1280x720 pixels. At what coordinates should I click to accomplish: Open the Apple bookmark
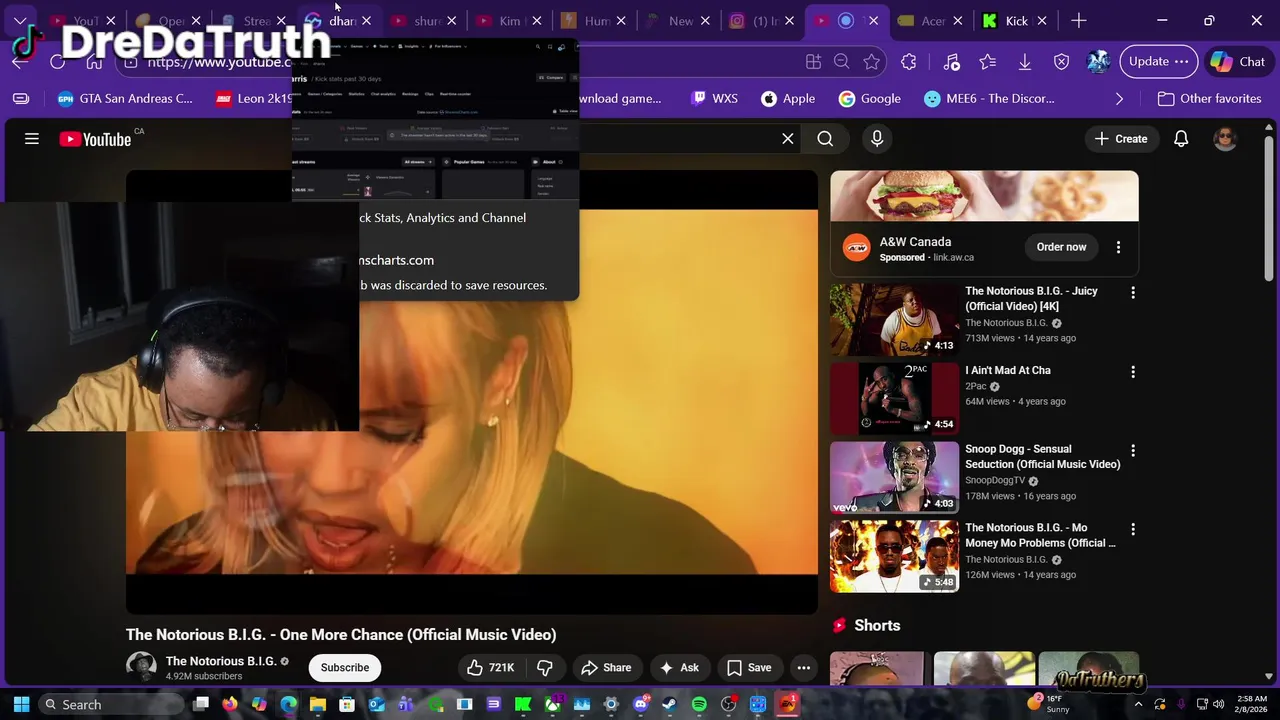[788, 98]
